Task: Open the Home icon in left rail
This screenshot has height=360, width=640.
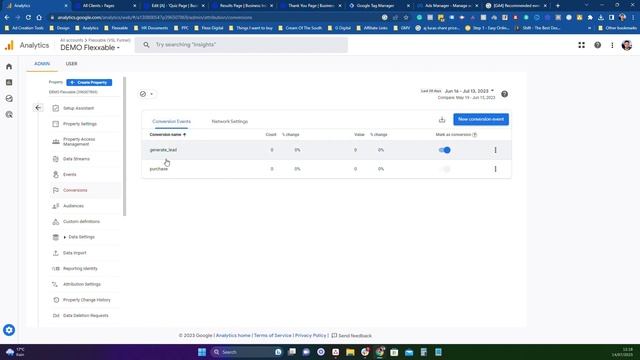Action: pos(9,66)
